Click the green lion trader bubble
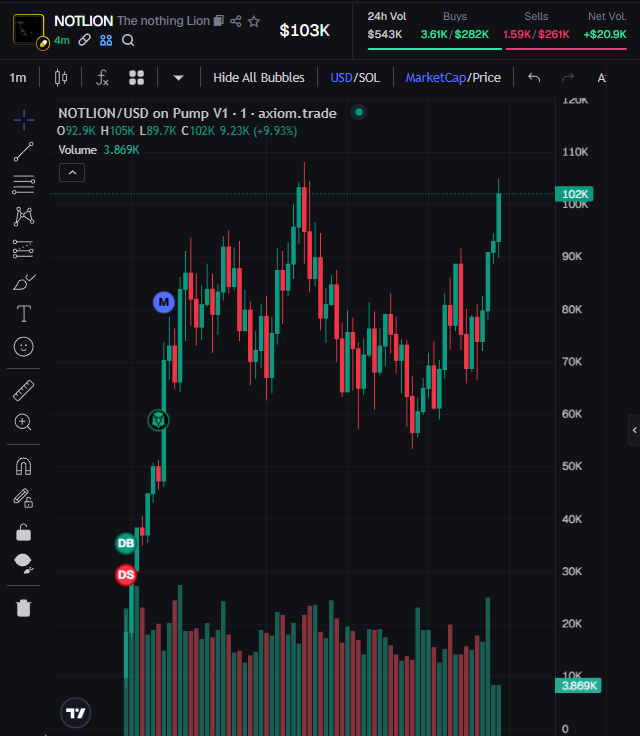This screenshot has height=736, width=640. coord(159,420)
